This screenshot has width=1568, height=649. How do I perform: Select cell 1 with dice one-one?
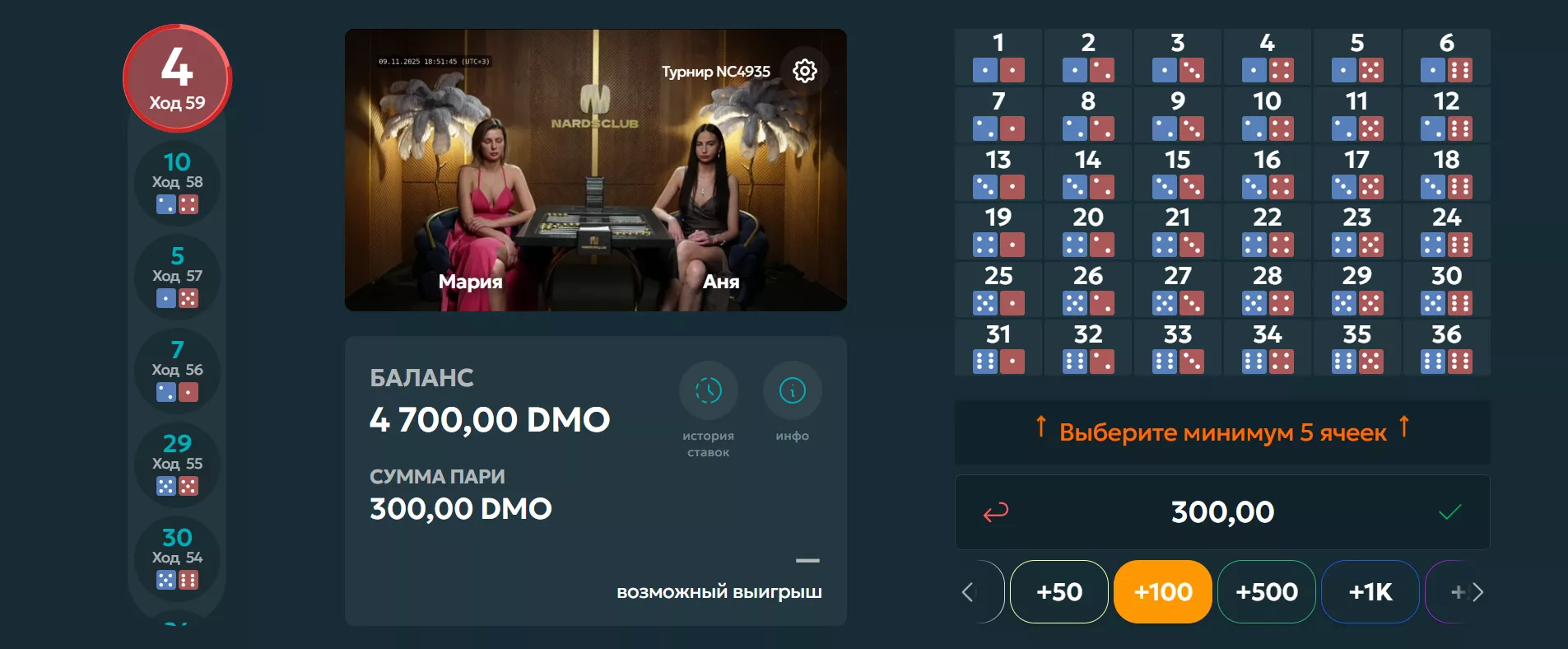click(x=998, y=57)
